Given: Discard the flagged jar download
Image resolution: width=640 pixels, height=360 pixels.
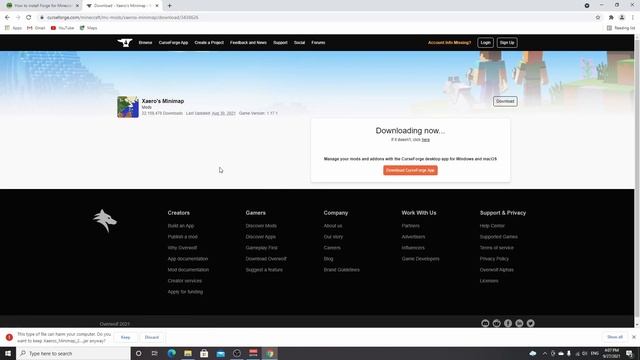Looking at the screenshot, I should tap(152, 338).
